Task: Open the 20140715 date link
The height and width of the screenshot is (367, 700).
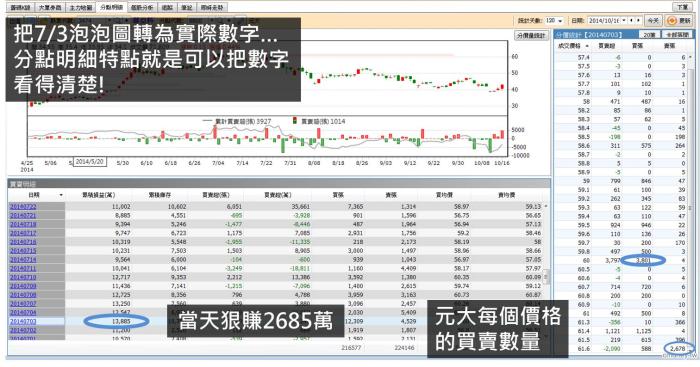Action: (x=23, y=251)
